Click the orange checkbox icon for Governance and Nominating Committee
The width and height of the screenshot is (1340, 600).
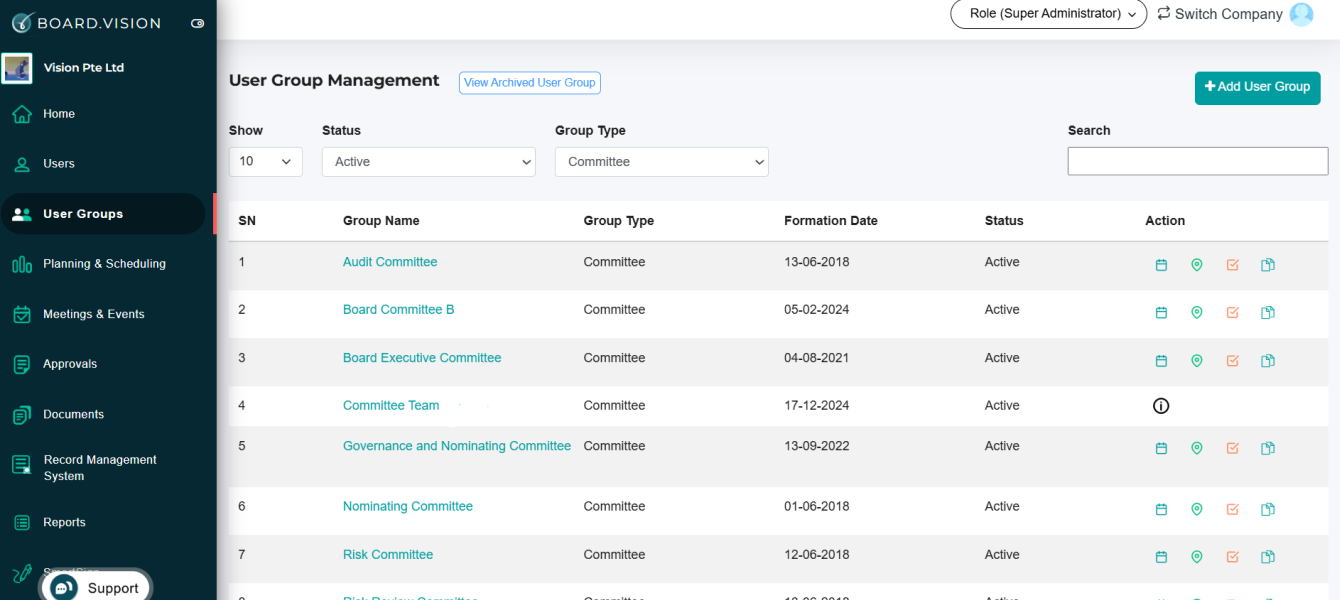click(1232, 449)
